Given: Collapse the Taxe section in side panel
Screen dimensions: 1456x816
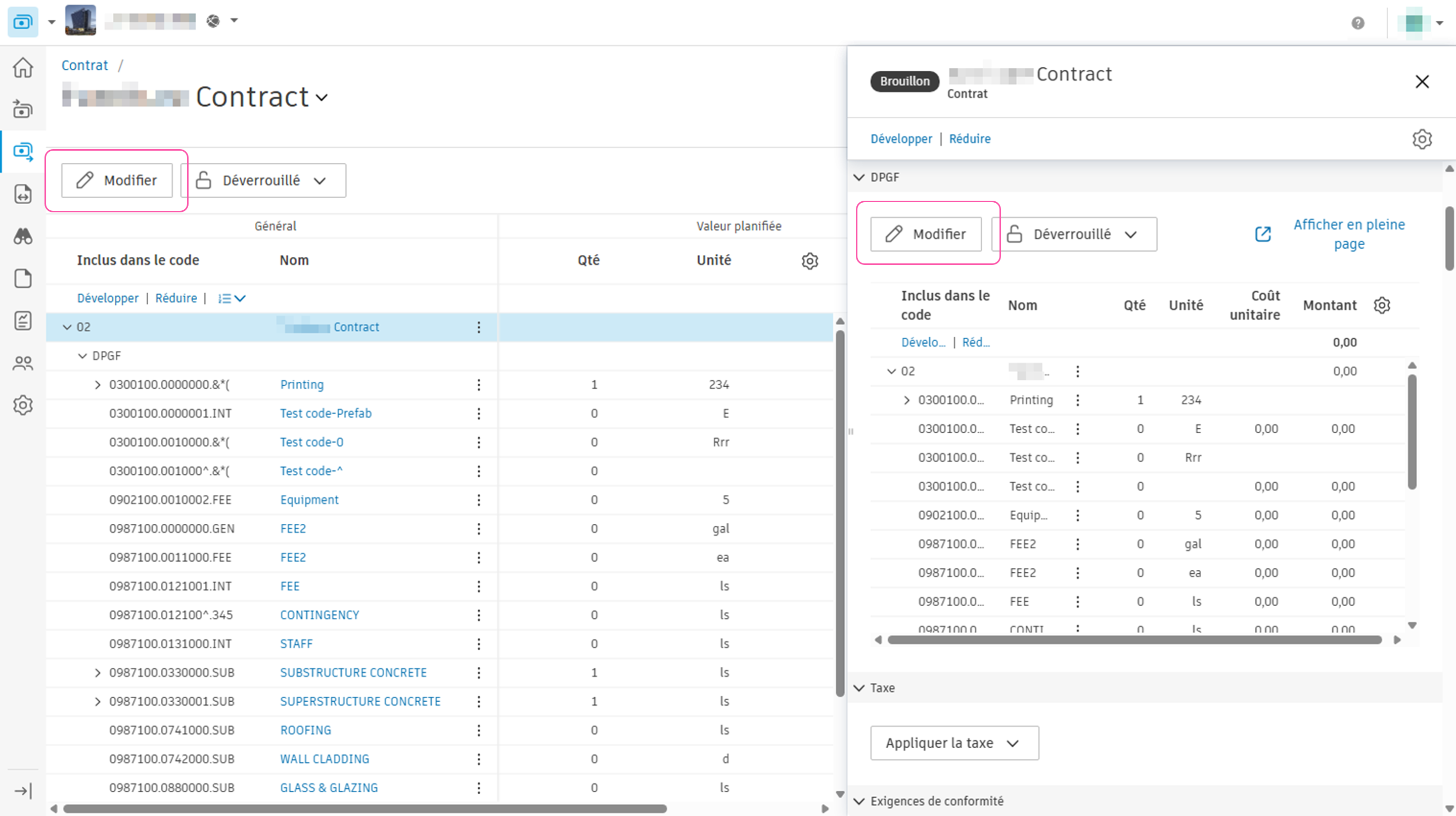Looking at the screenshot, I should click(x=859, y=688).
